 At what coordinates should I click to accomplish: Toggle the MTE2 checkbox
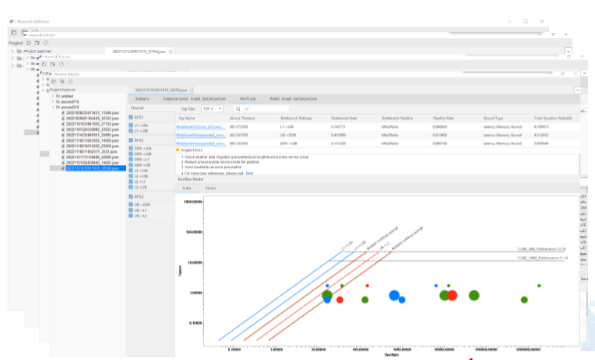tap(131, 140)
